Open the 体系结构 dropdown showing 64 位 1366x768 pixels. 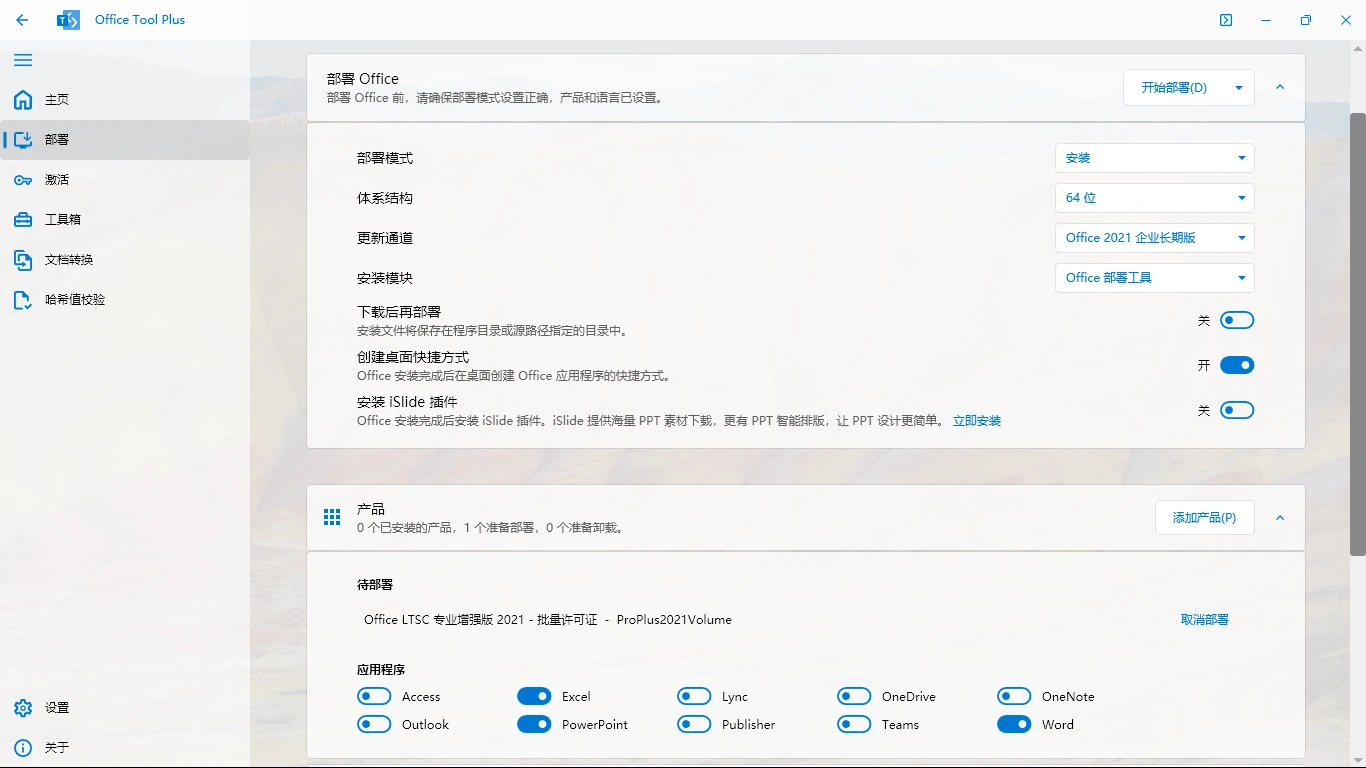pyautogui.click(x=1155, y=198)
